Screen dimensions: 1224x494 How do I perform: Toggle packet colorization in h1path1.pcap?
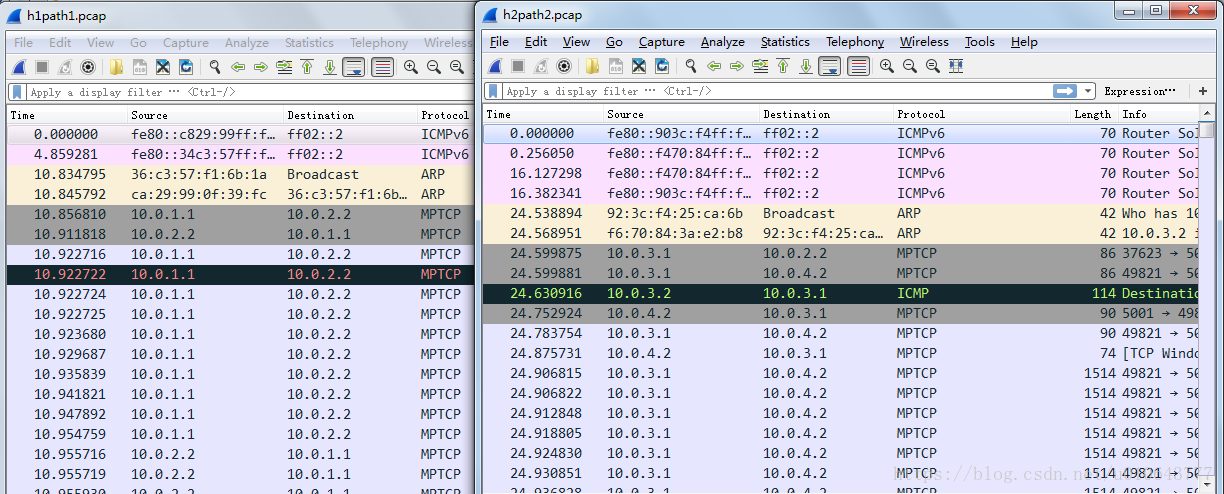pos(382,67)
